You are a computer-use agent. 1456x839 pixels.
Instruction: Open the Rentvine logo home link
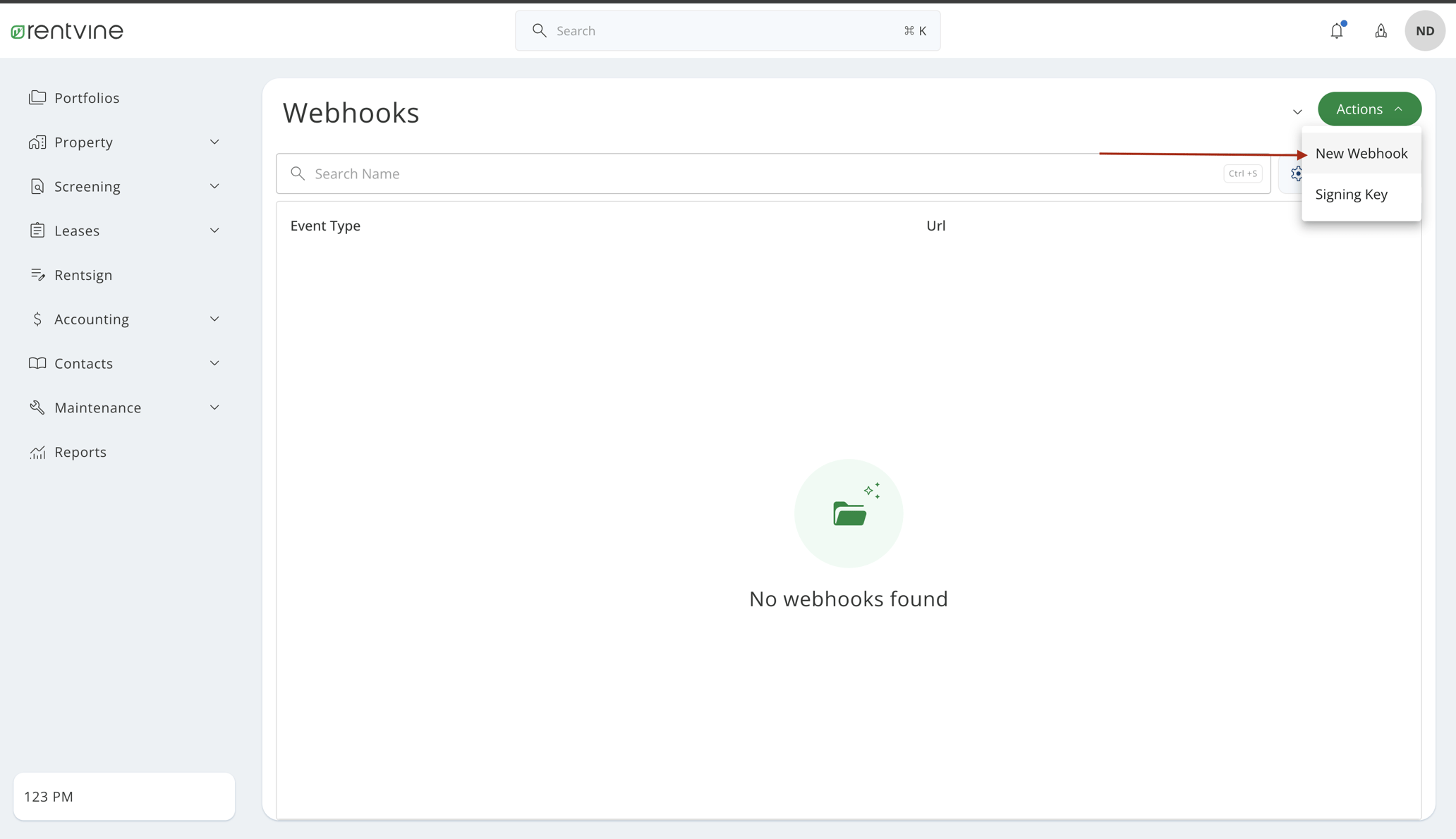66,30
